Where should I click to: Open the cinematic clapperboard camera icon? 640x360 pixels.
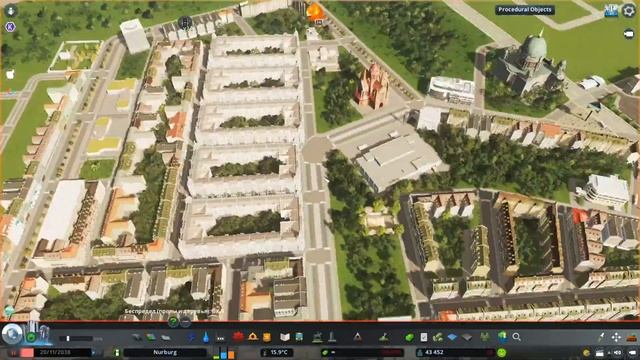click(600, 353)
